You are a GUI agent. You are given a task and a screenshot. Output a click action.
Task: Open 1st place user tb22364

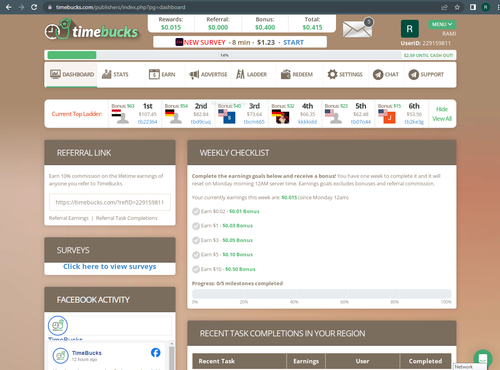pos(147,122)
